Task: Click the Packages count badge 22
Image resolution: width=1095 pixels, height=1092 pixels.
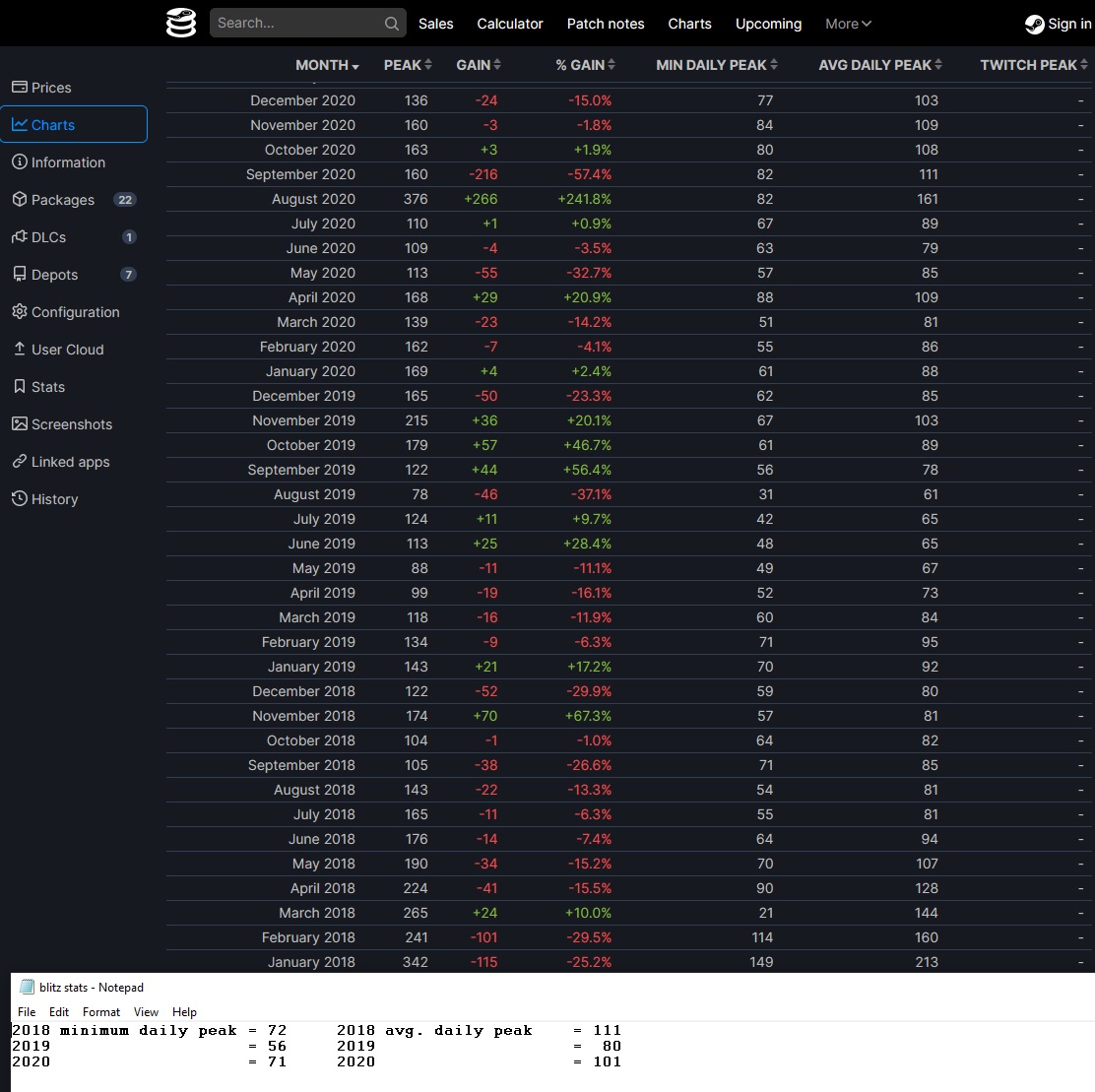Action: pyautogui.click(x=125, y=200)
